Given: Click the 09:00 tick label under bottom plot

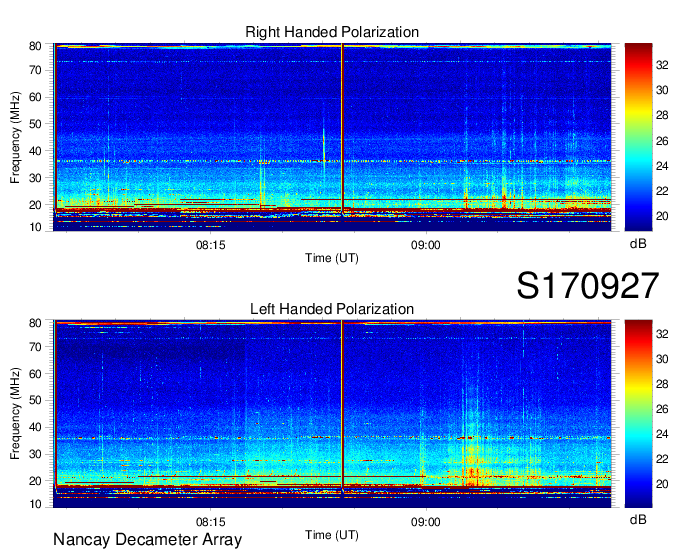Looking at the screenshot, I should coord(425,522).
